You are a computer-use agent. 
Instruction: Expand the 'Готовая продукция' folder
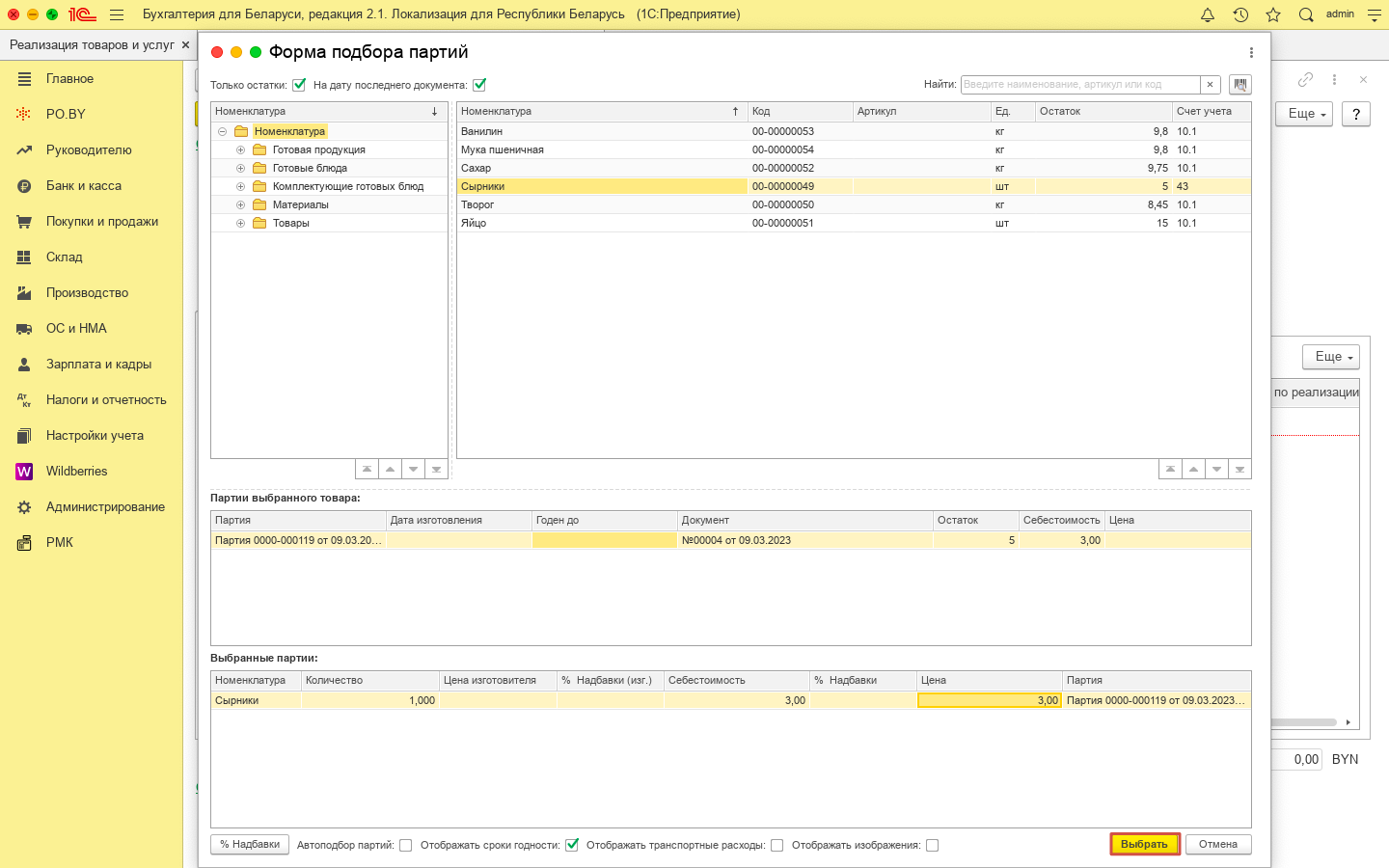[241, 150]
